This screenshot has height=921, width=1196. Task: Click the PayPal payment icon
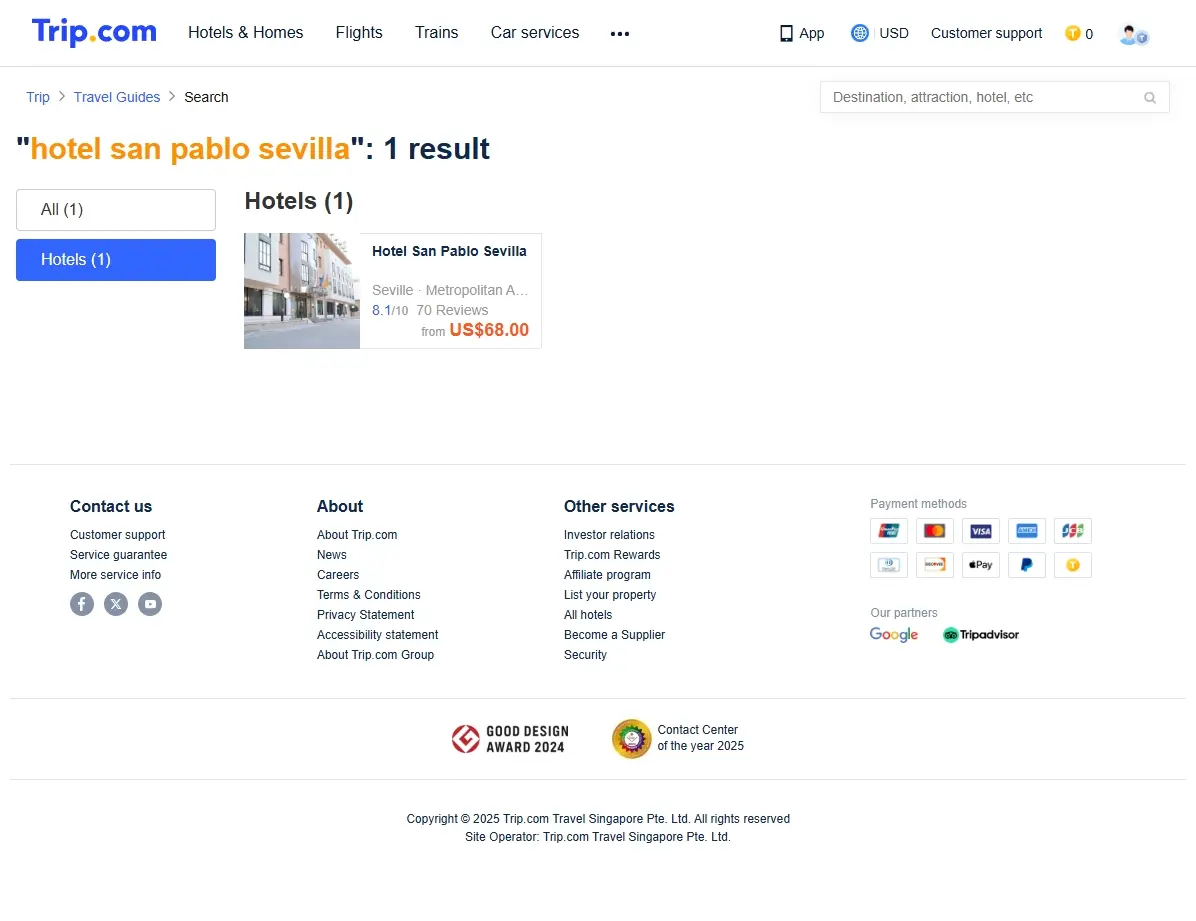tap(1027, 565)
